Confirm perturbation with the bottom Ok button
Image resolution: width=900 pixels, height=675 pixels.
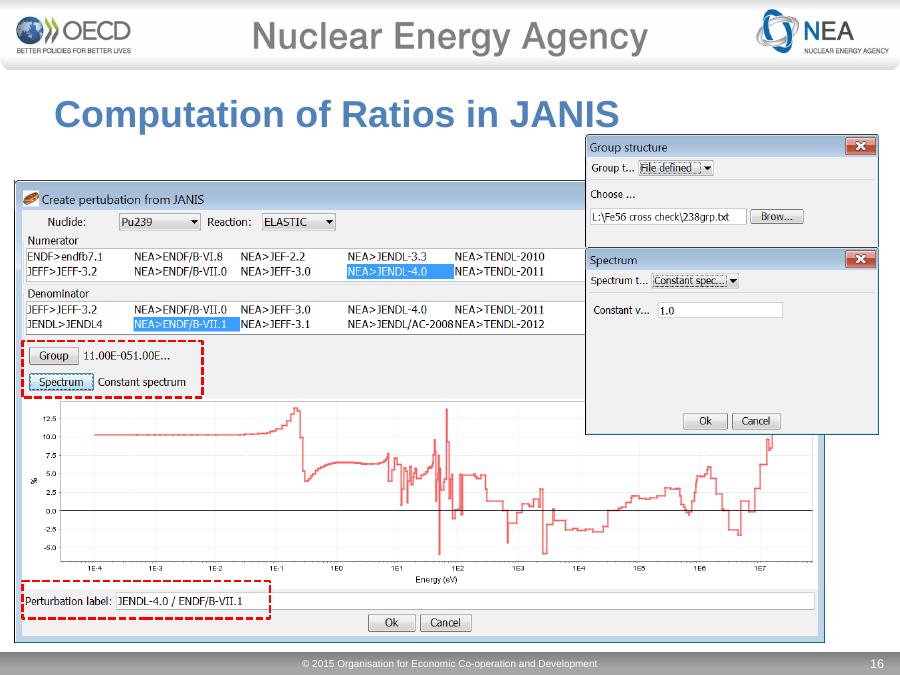[x=391, y=623]
